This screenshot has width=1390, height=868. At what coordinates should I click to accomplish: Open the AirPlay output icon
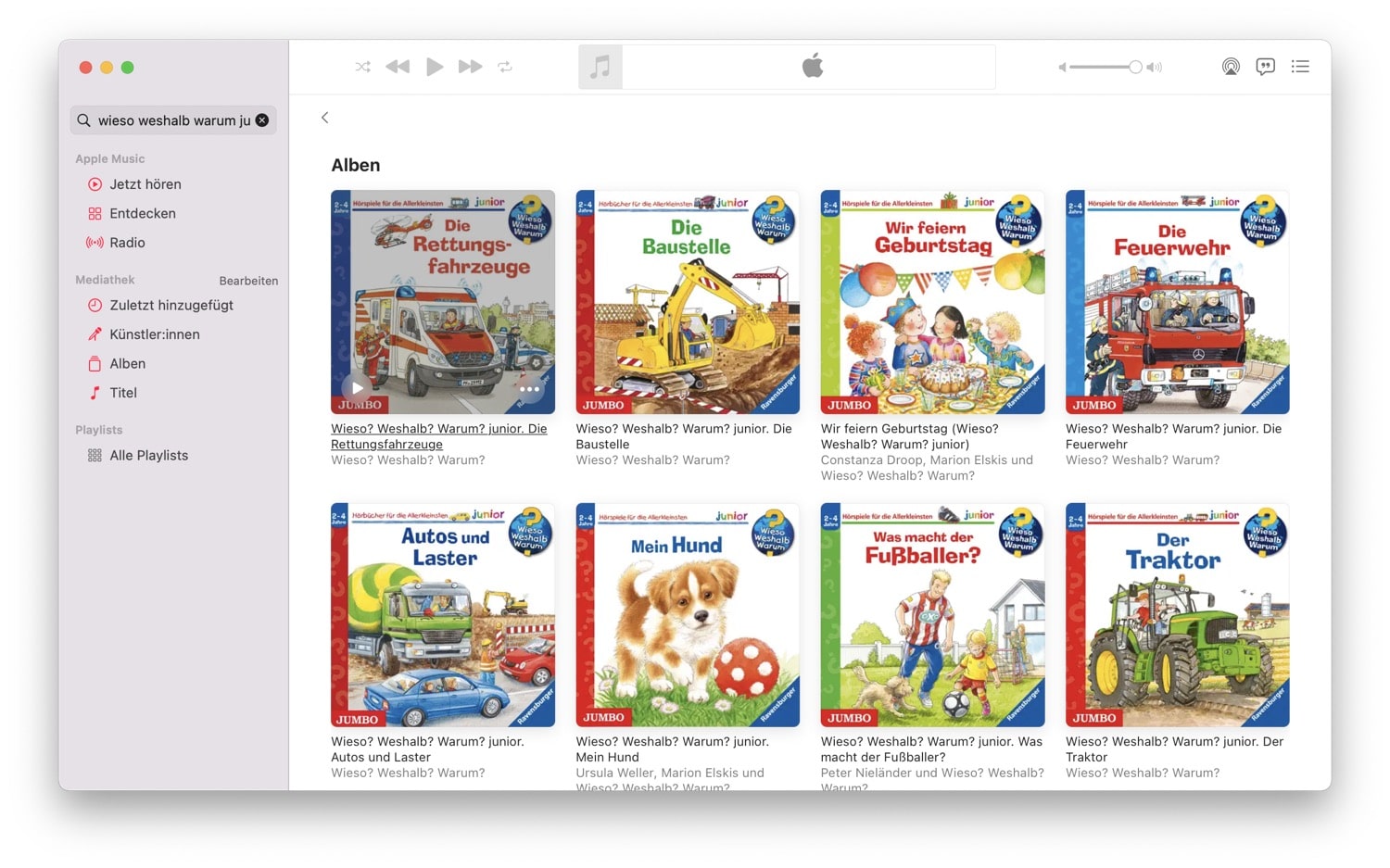click(x=1231, y=67)
